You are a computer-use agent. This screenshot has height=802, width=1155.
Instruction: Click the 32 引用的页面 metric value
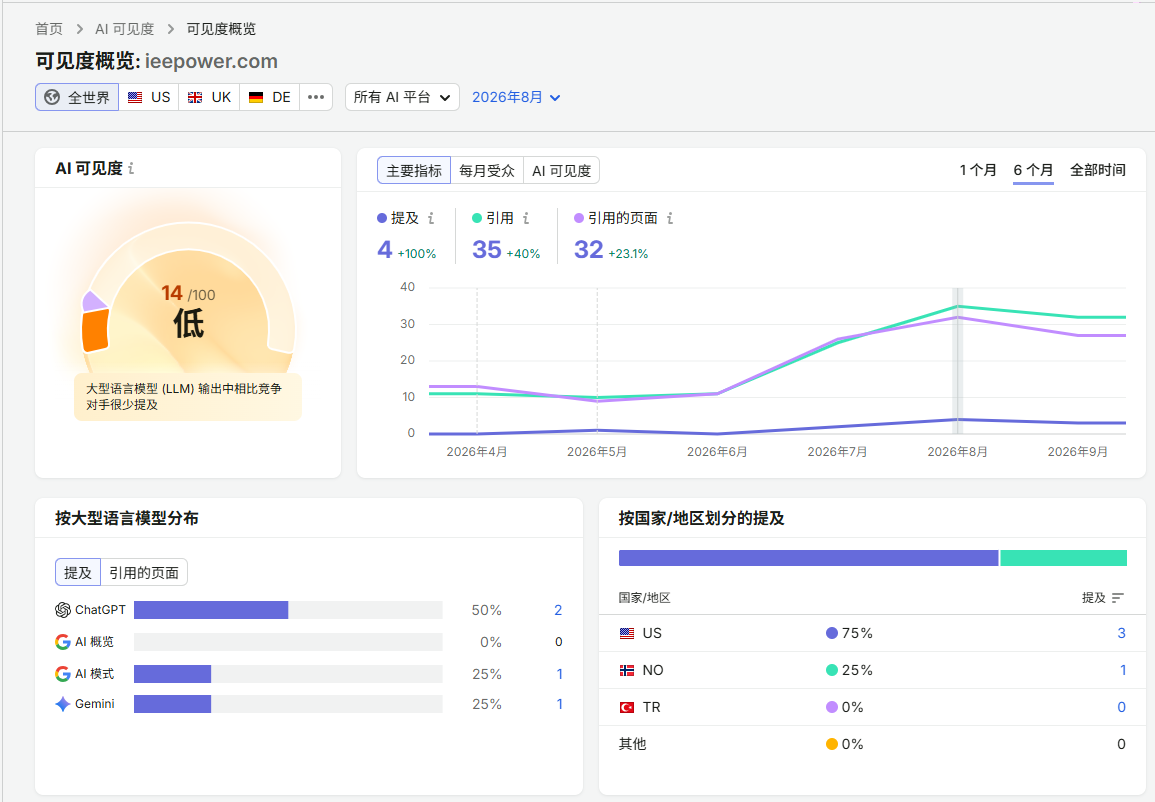click(589, 250)
